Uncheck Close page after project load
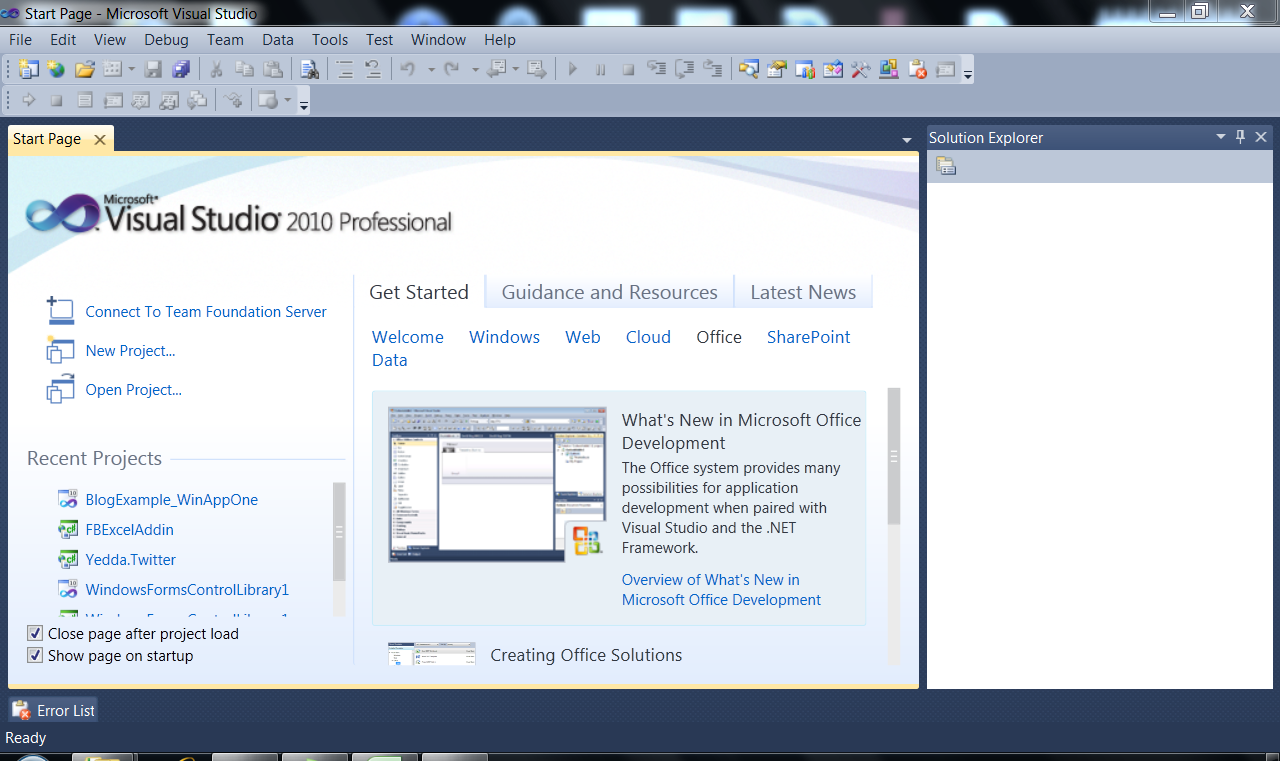 [35, 634]
